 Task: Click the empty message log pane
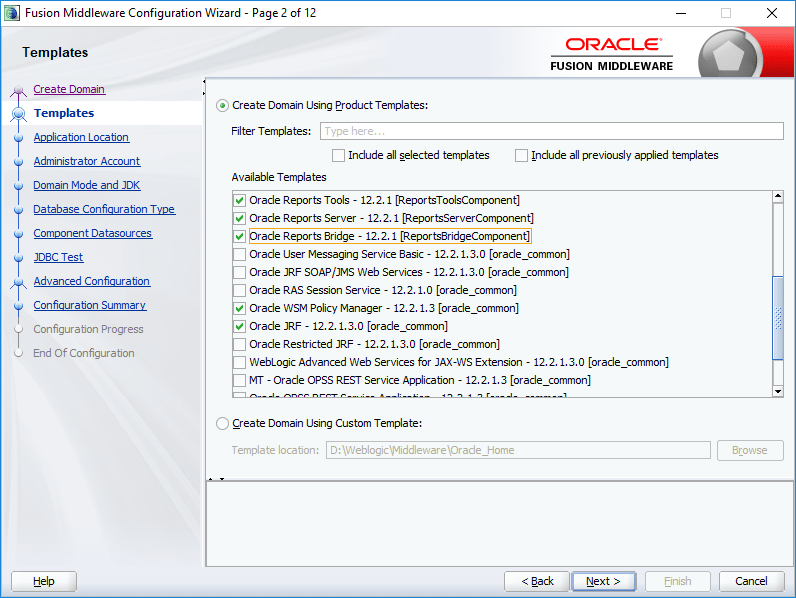coord(500,524)
